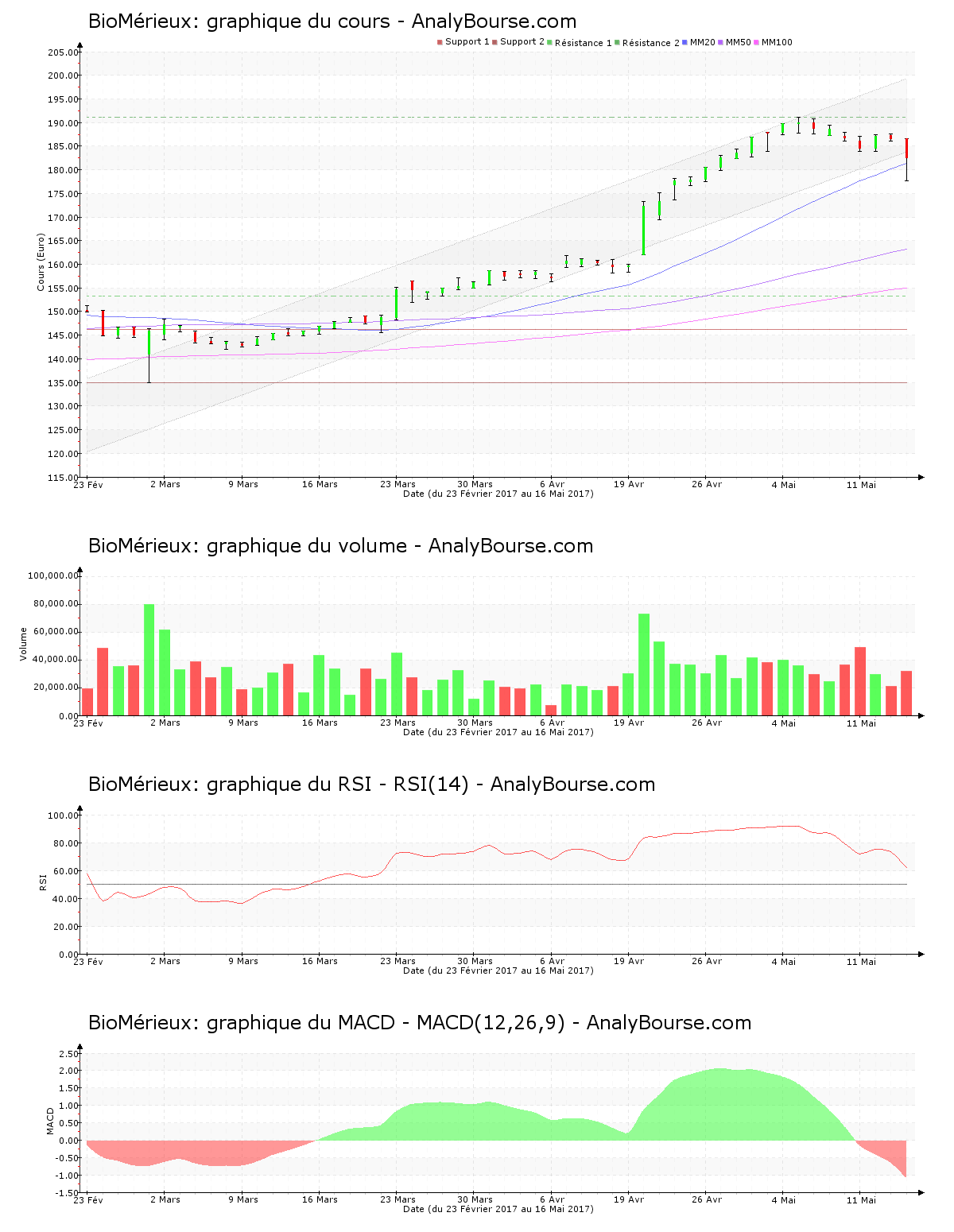Screen dimensions: 954x1232
Task: Click the 40,000.00 value on the volume axis
Action: click(x=56, y=660)
